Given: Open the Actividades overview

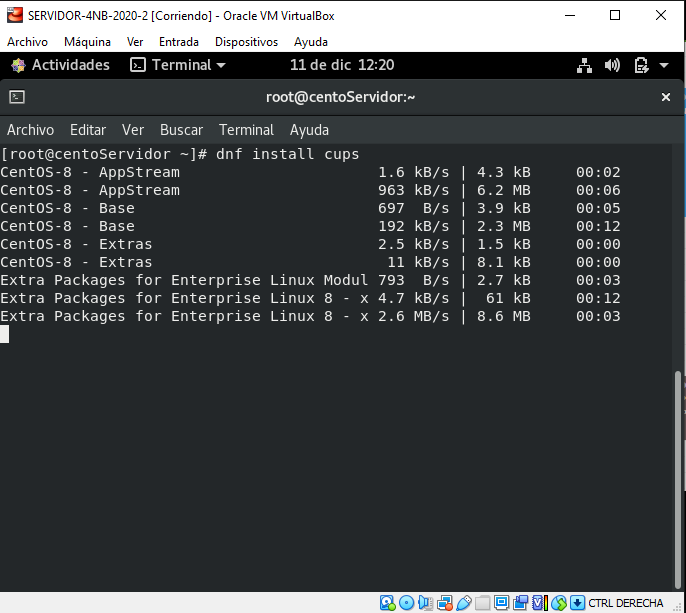Looking at the screenshot, I should 70,65.
